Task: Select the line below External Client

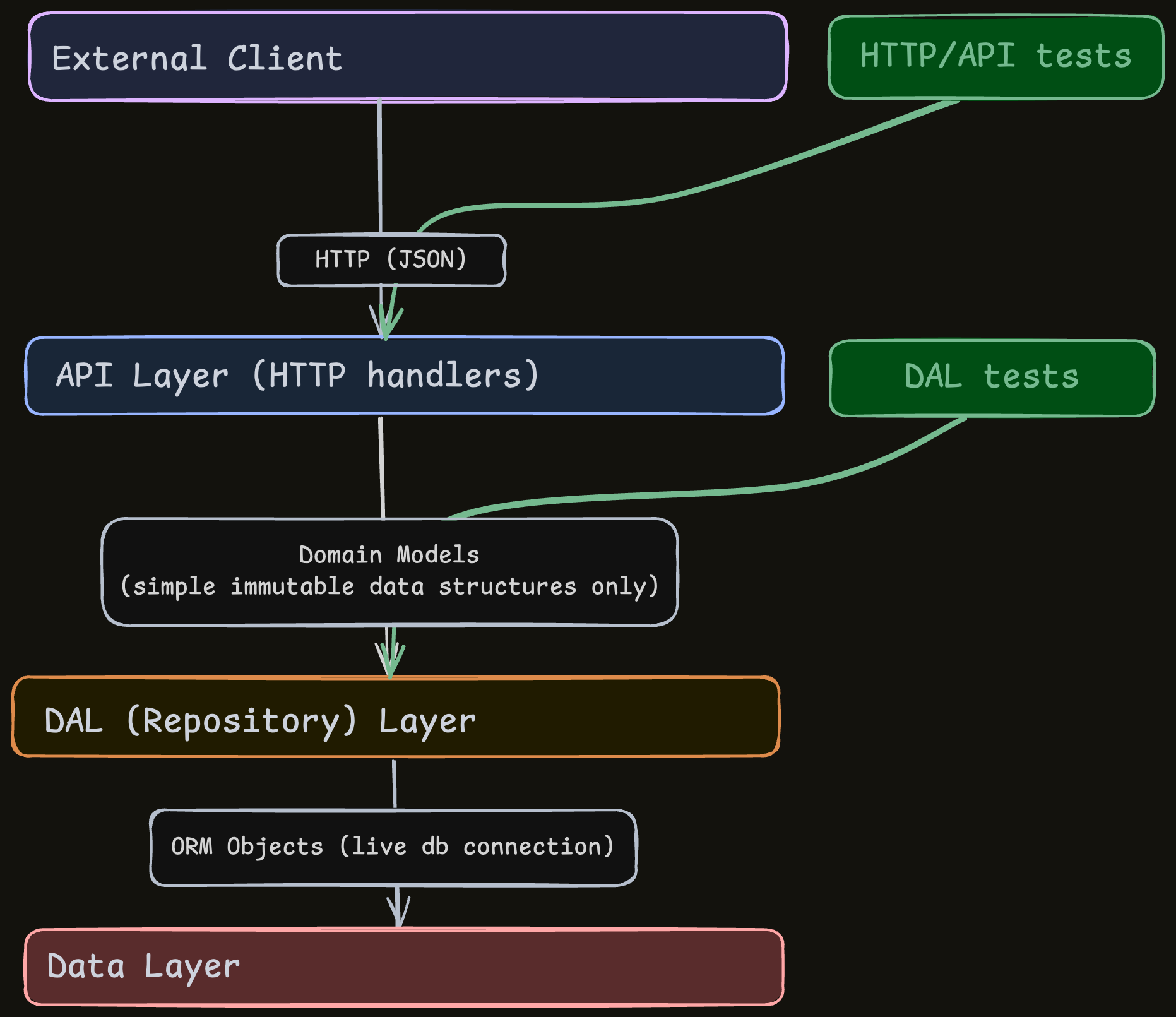Action: (380, 164)
